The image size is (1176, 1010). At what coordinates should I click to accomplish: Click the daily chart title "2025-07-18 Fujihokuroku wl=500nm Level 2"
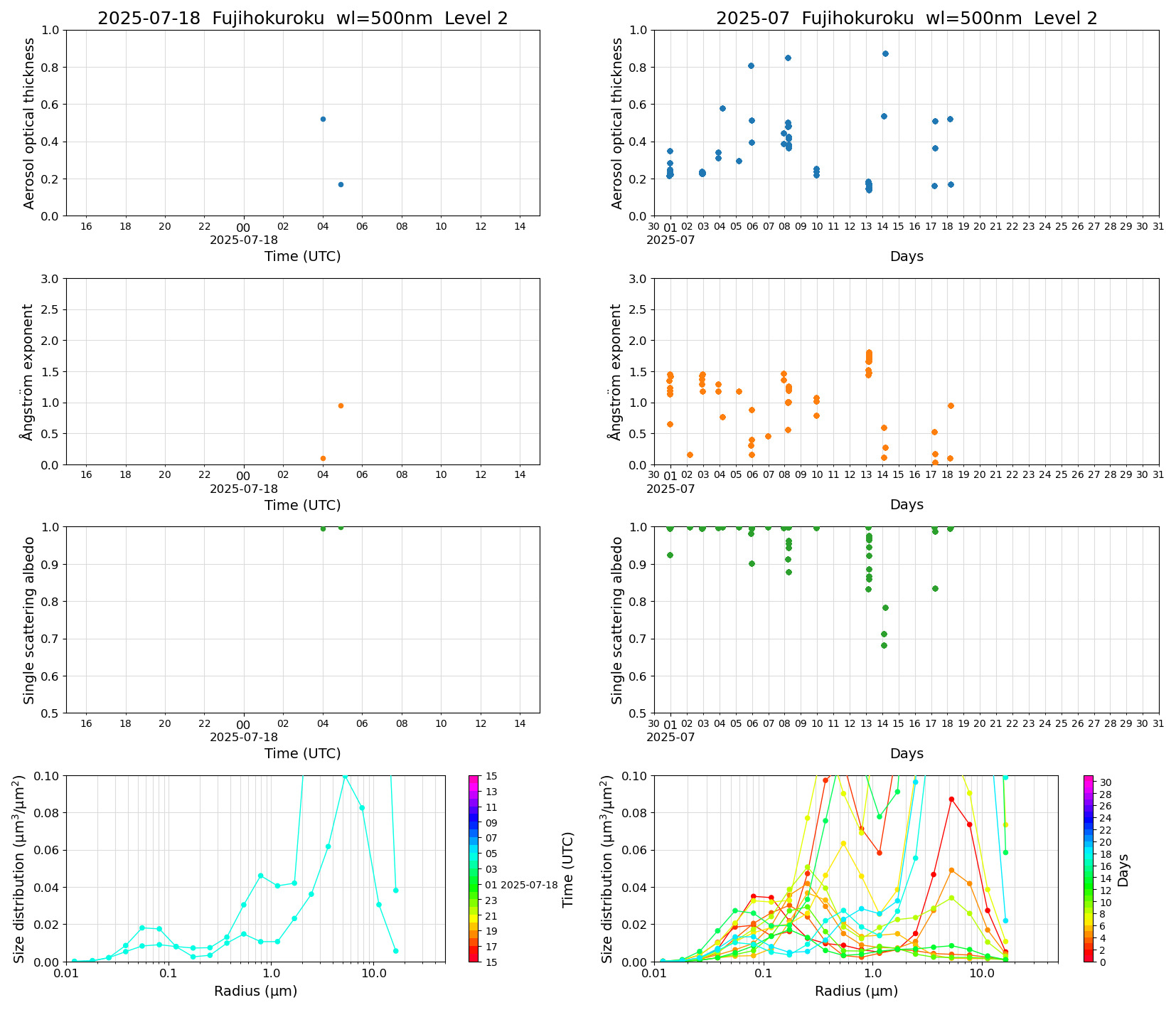303,18
